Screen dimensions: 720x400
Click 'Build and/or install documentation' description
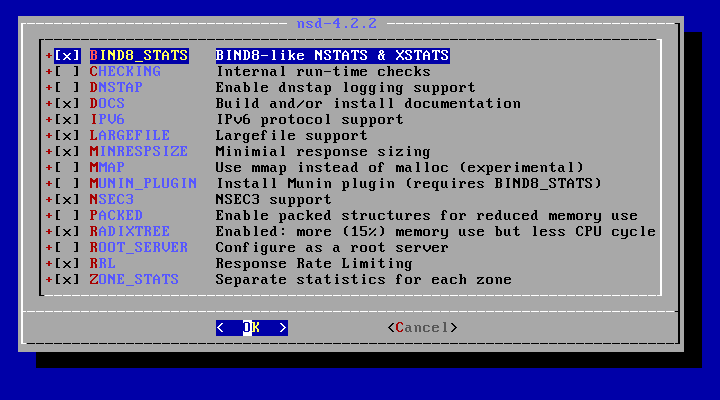pyautogui.click(x=368, y=103)
